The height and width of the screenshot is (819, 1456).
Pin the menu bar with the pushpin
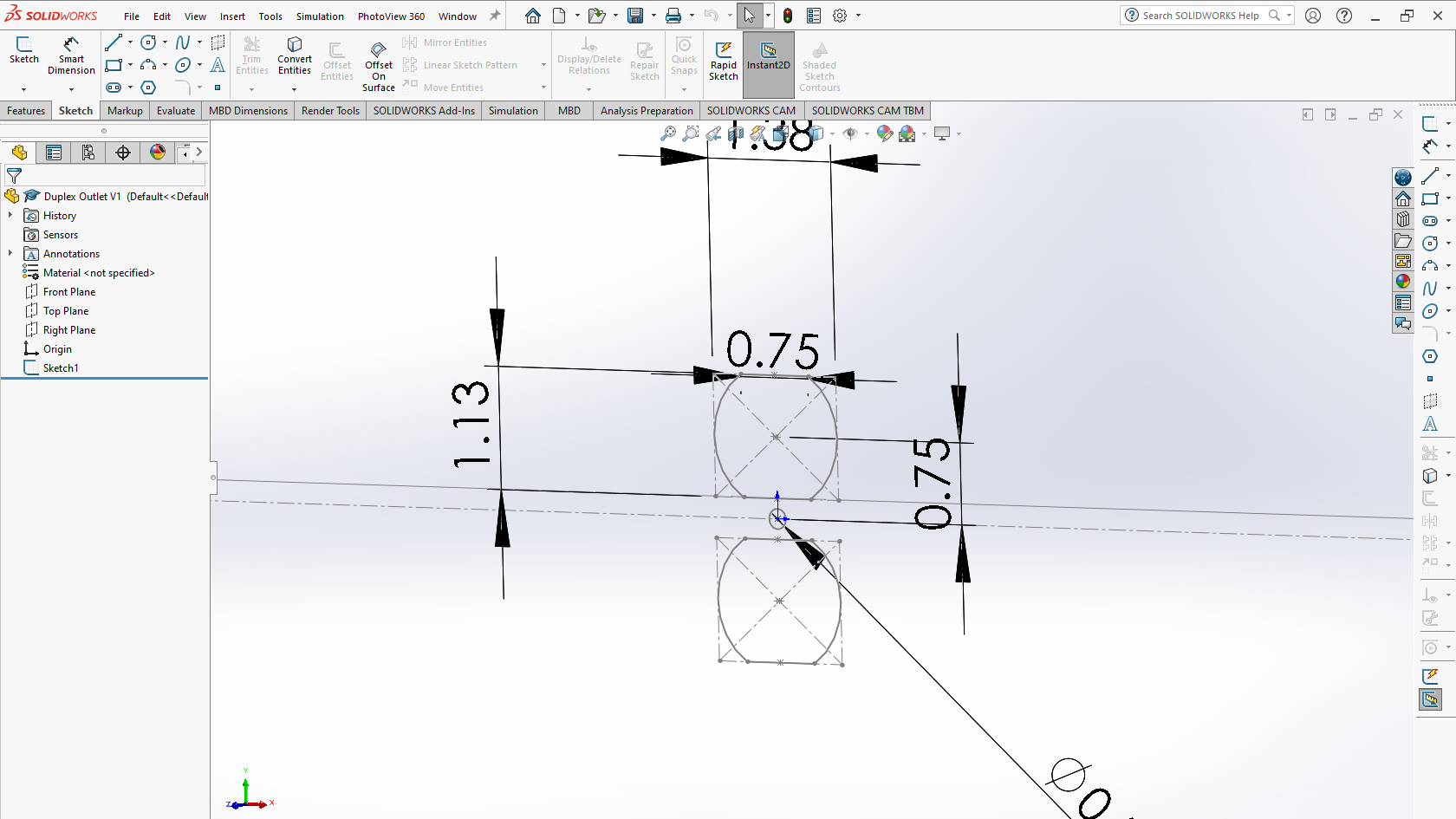[495, 16]
